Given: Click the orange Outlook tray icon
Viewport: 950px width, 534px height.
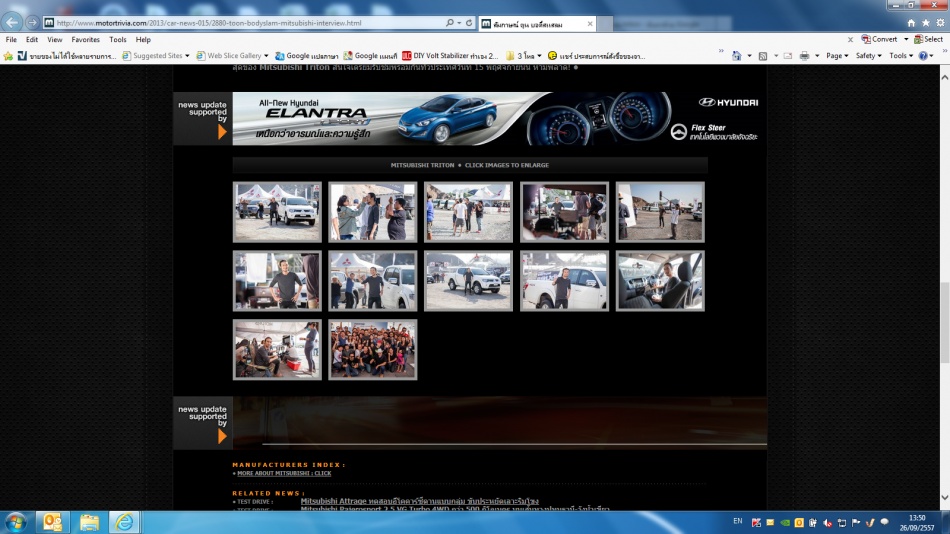Looking at the screenshot, I should 799,522.
